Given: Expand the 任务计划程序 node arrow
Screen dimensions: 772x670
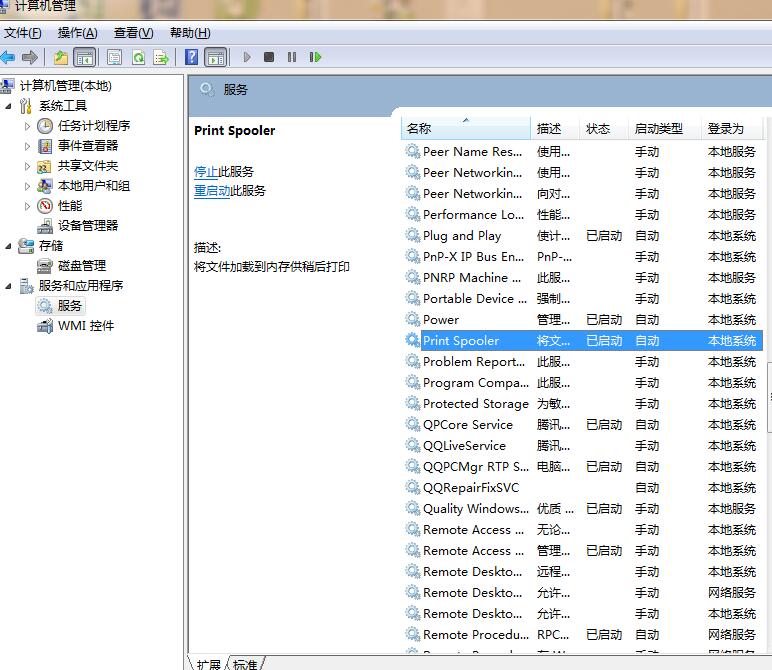Looking at the screenshot, I should 27,126.
